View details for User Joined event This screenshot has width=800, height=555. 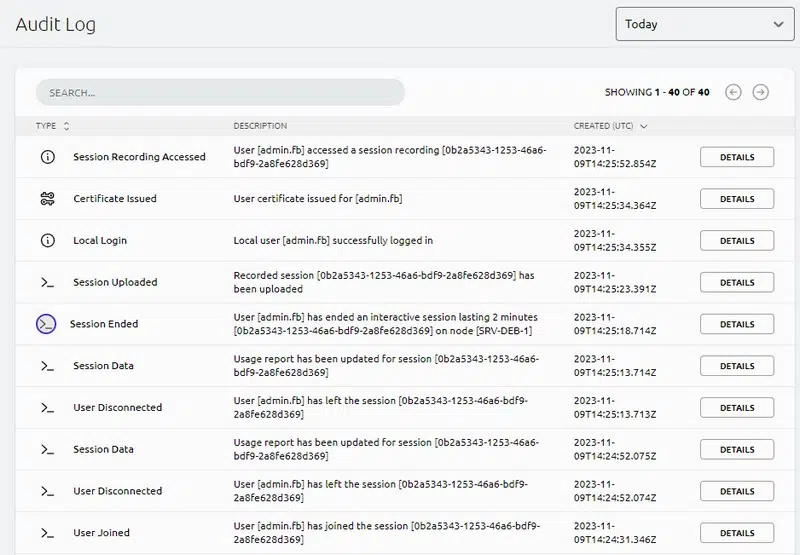click(x=737, y=533)
